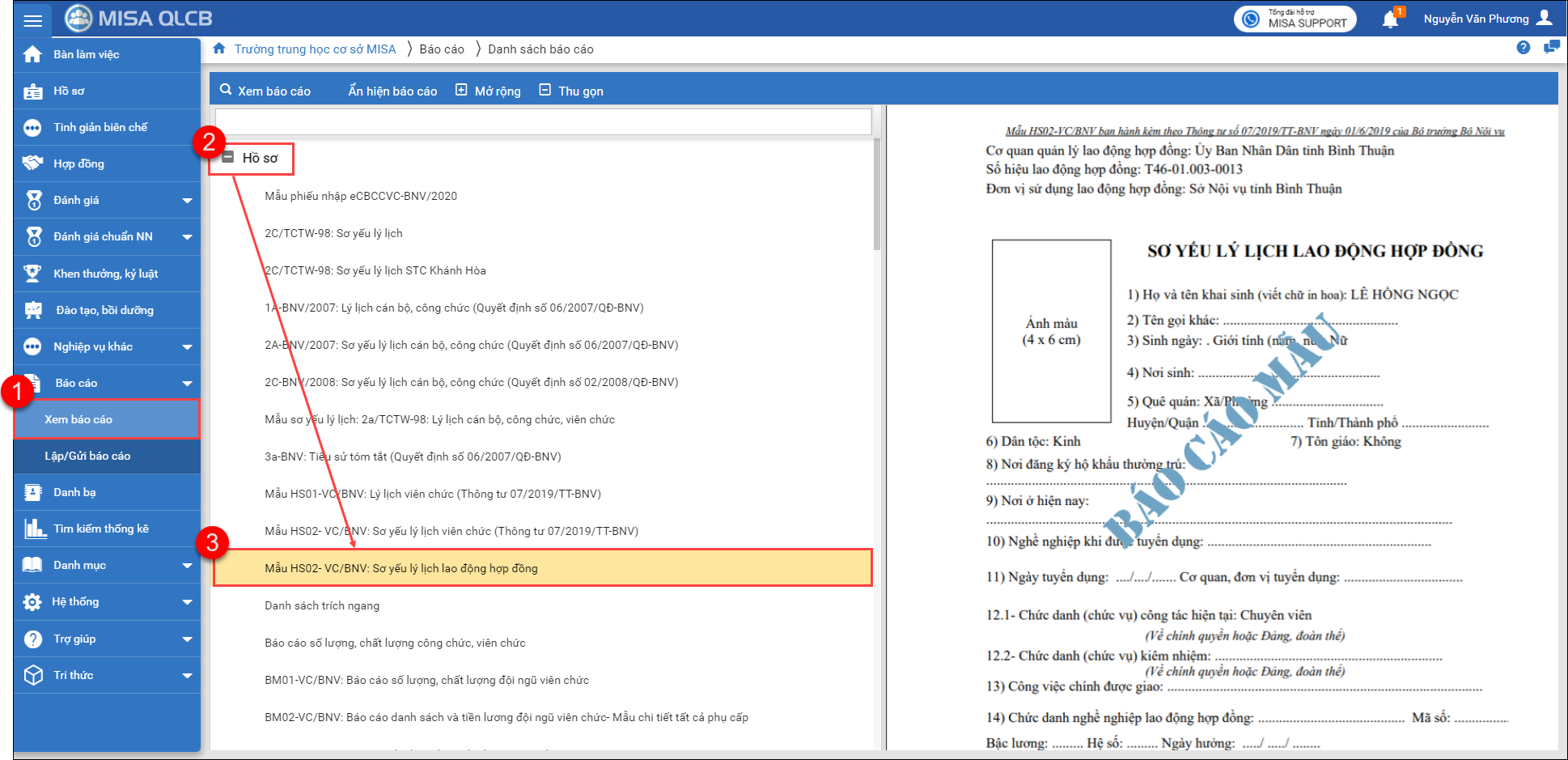Open help question mark icon
The width and height of the screenshot is (1568, 760).
[1524, 48]
